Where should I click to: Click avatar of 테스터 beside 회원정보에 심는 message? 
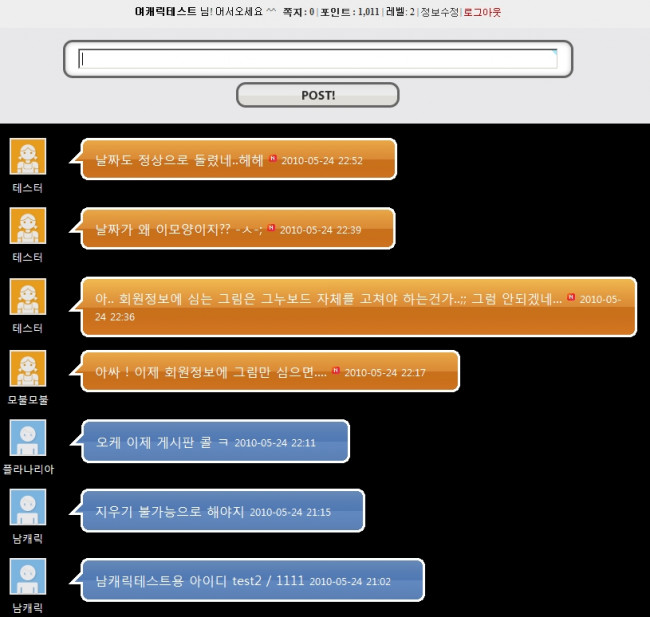(x=28, y=296)
